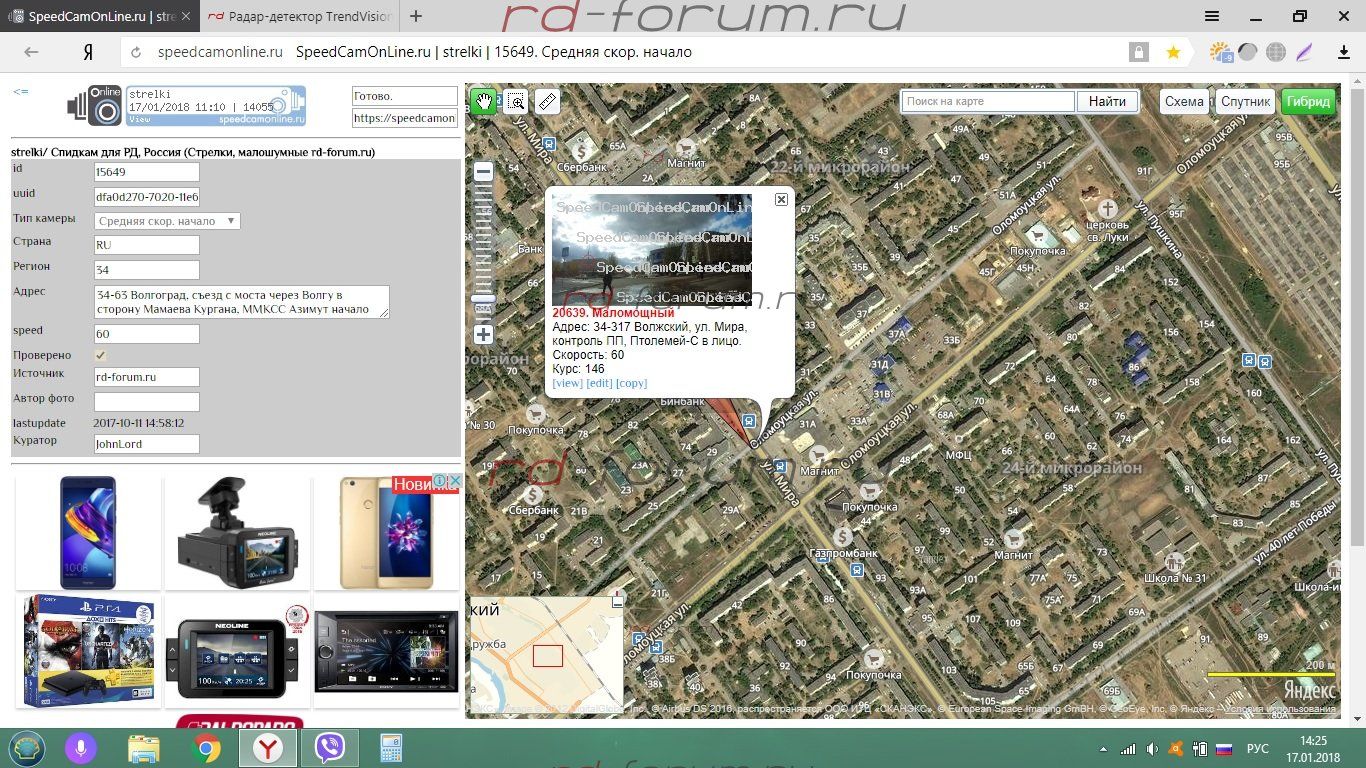Go back with browser back arrow
Viewport: 1366px width, 768px height.
coord(32,52)
